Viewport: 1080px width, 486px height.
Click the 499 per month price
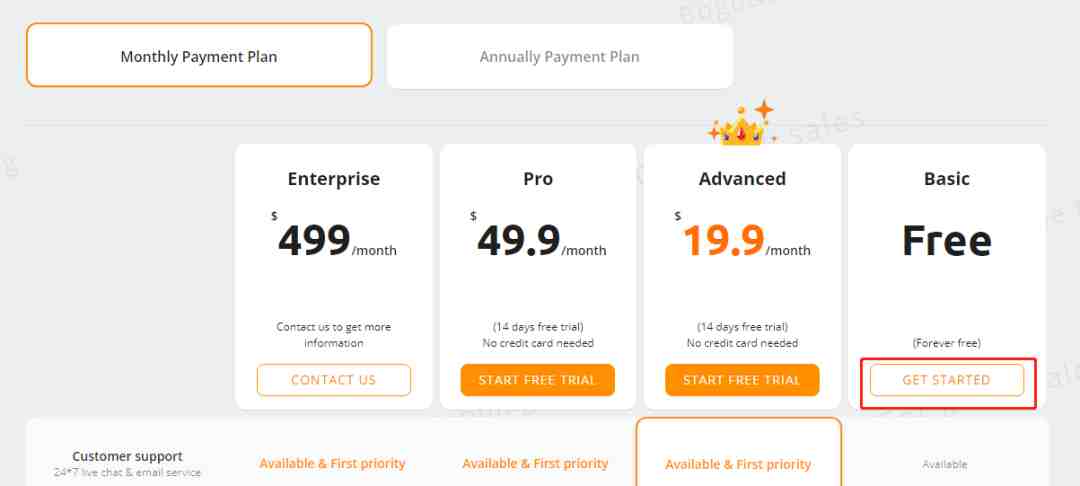pos(337,241)
